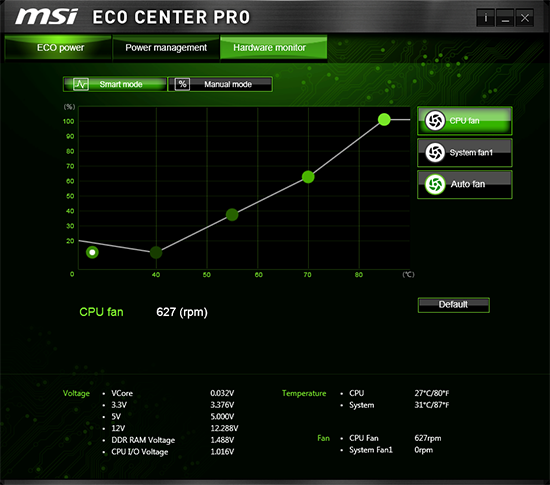Click the ECO CENTER PRO title text
Image resolution: width=550 pixels, height=485 pixels.
(x=171, y=17)
